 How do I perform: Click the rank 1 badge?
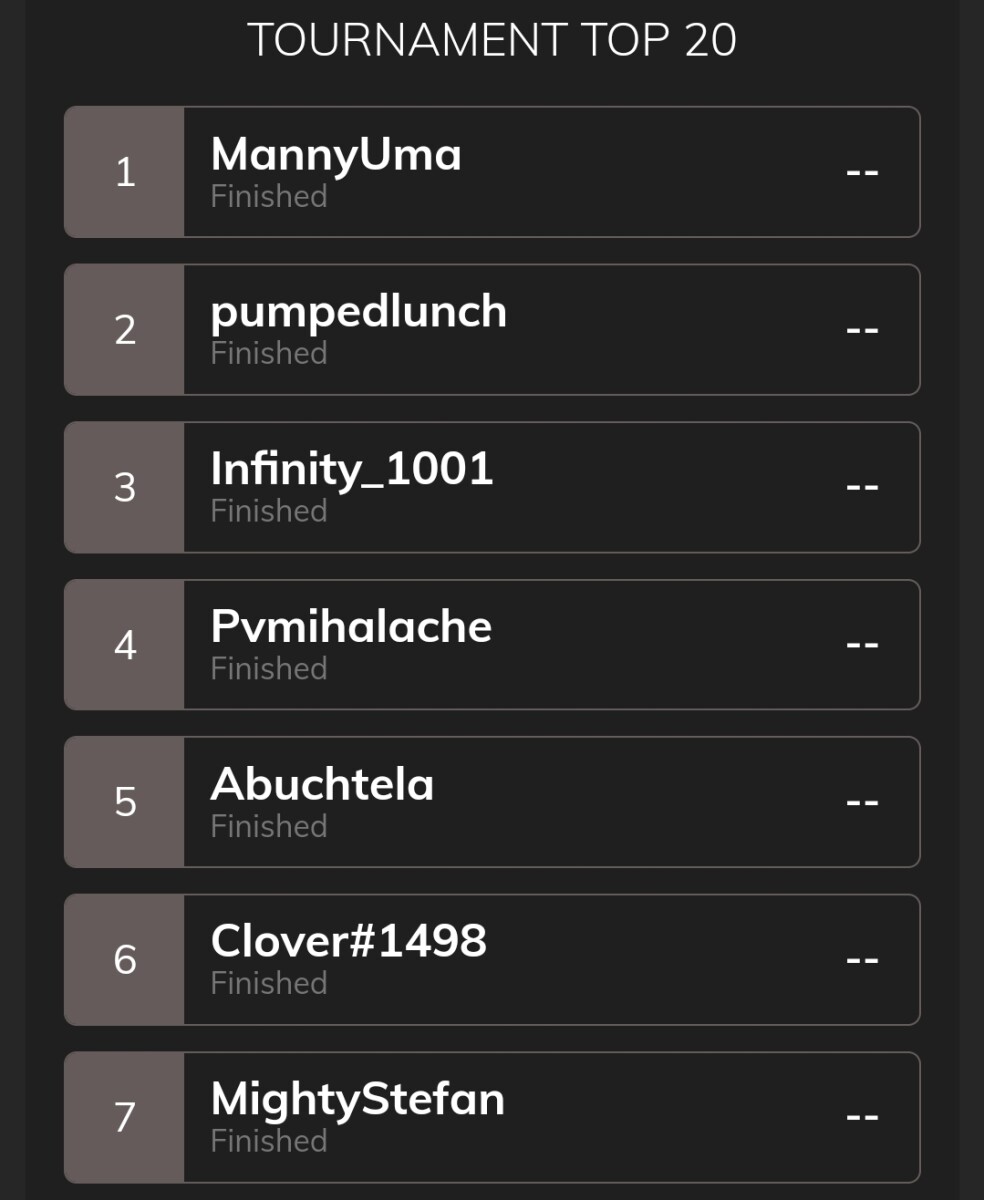[125, 172]
